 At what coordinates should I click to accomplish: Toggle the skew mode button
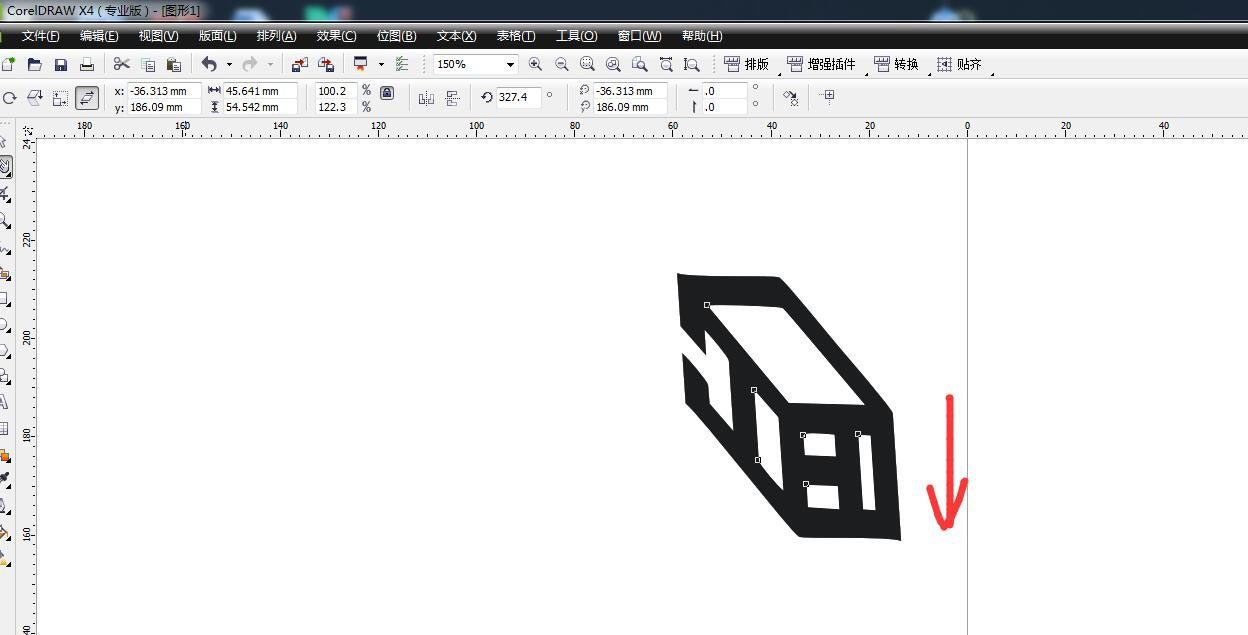coord(87,98)
